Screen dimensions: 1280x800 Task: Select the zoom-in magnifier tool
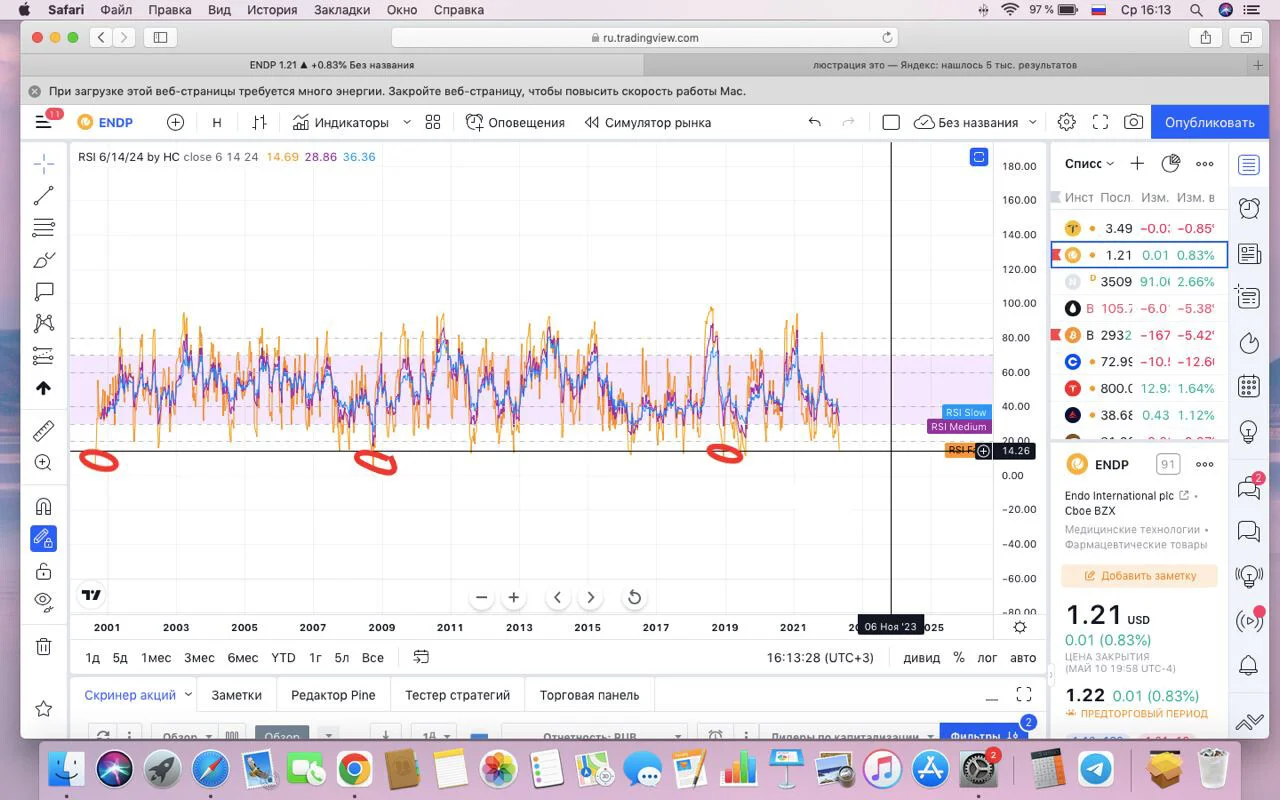[x=44, y=463]
